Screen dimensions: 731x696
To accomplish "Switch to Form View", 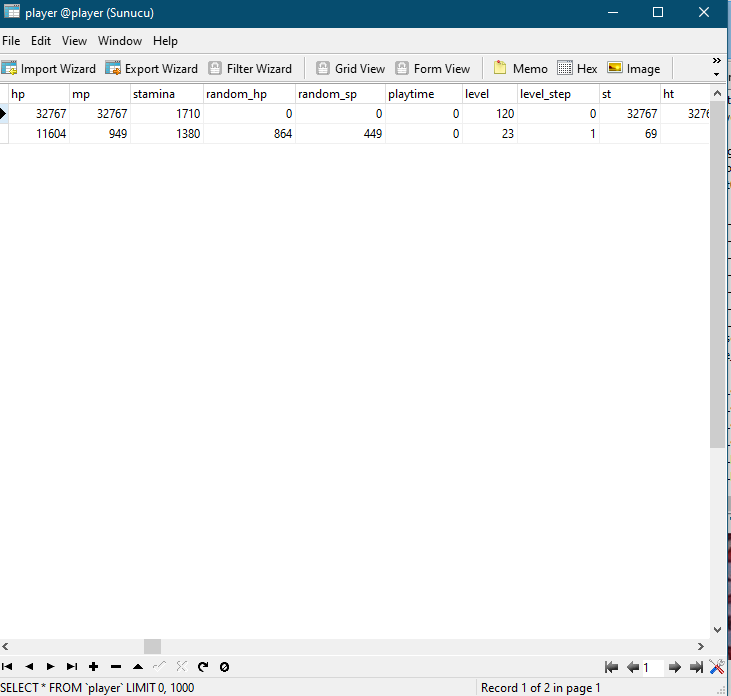I will coord(433,69).
